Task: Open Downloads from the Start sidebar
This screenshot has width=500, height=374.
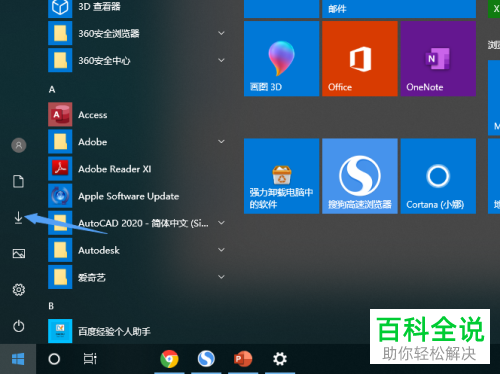Action: tap(18, 218)
